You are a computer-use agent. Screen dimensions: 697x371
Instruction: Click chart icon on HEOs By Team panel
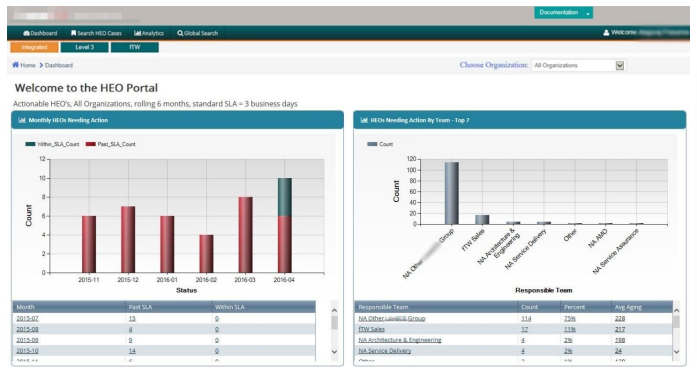point(364,120)
